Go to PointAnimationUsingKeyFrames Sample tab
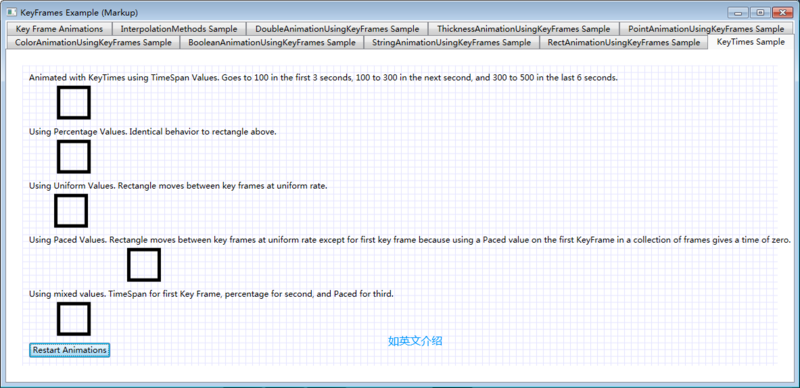Screen dimensions: 800x388 (x=706, y=29)
